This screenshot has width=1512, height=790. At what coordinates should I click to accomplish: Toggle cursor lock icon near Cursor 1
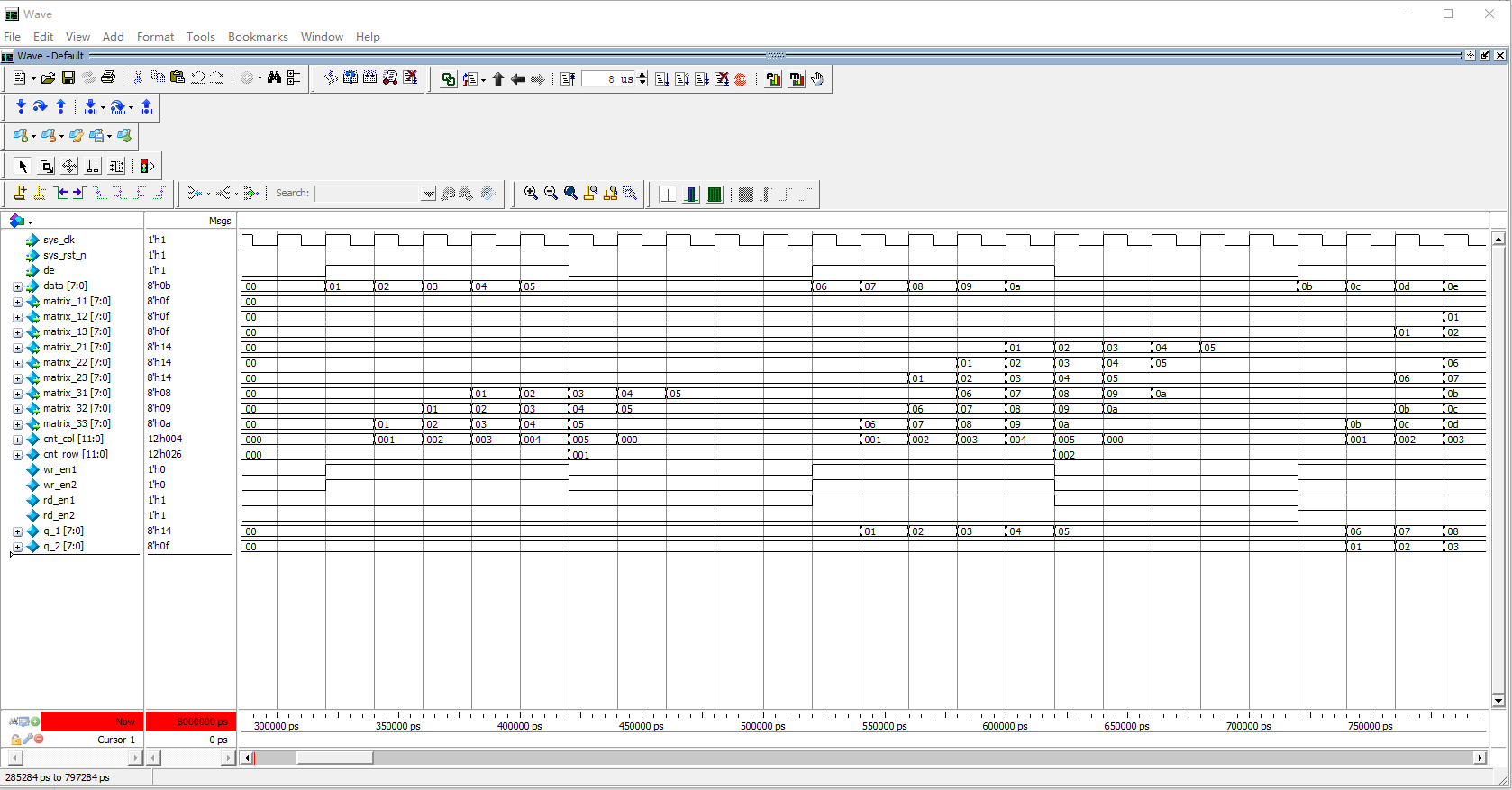coord(15,740)
